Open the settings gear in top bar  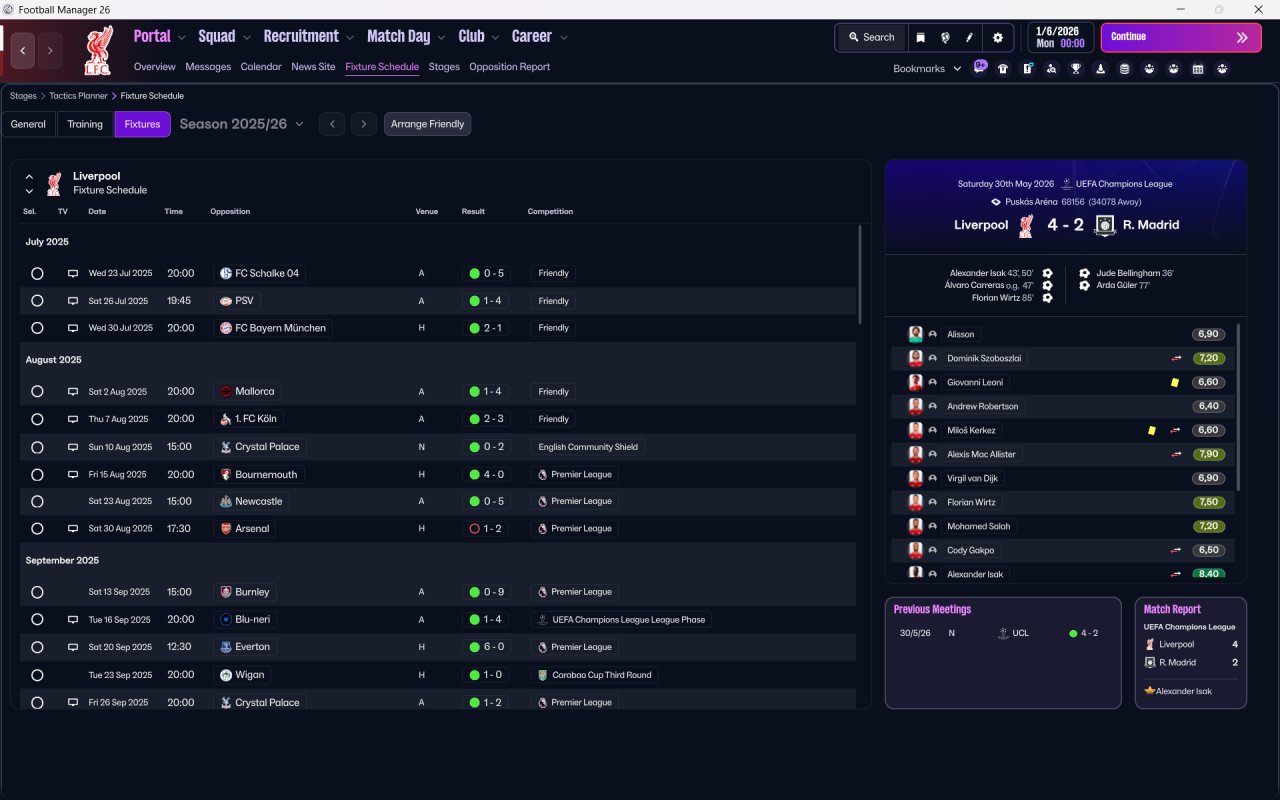tap(997, 37)
